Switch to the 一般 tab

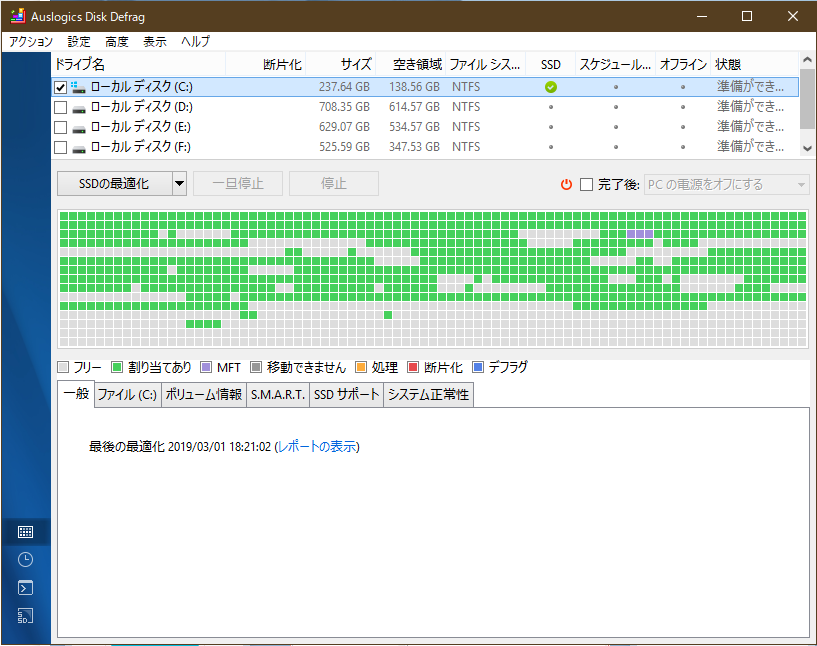pyautogui.click(x=76, y=393)
